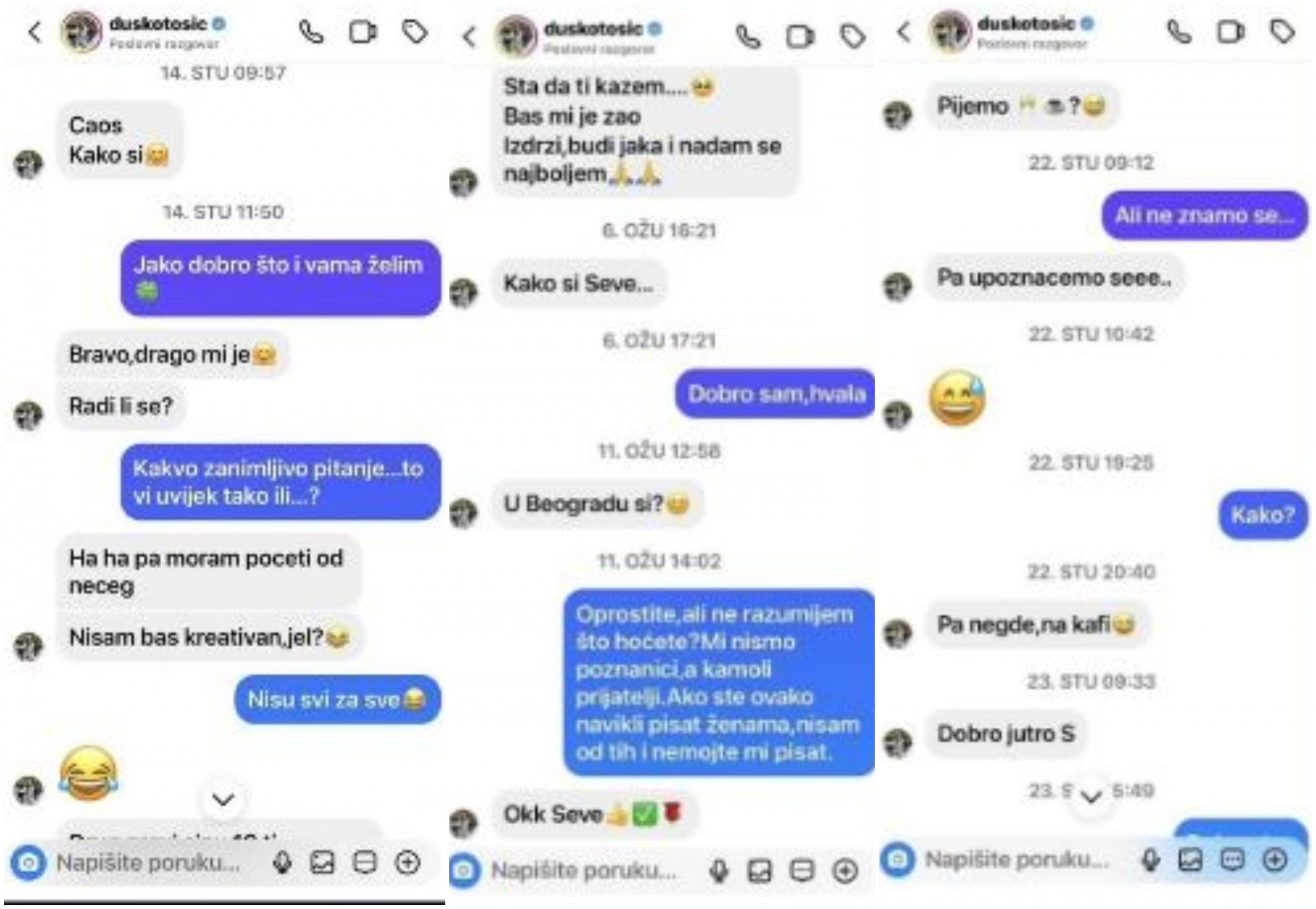Open the tag label icon in the right chat
Image resolution: width=1316 pixels, height=909 pixels.
coord(1282,32)
